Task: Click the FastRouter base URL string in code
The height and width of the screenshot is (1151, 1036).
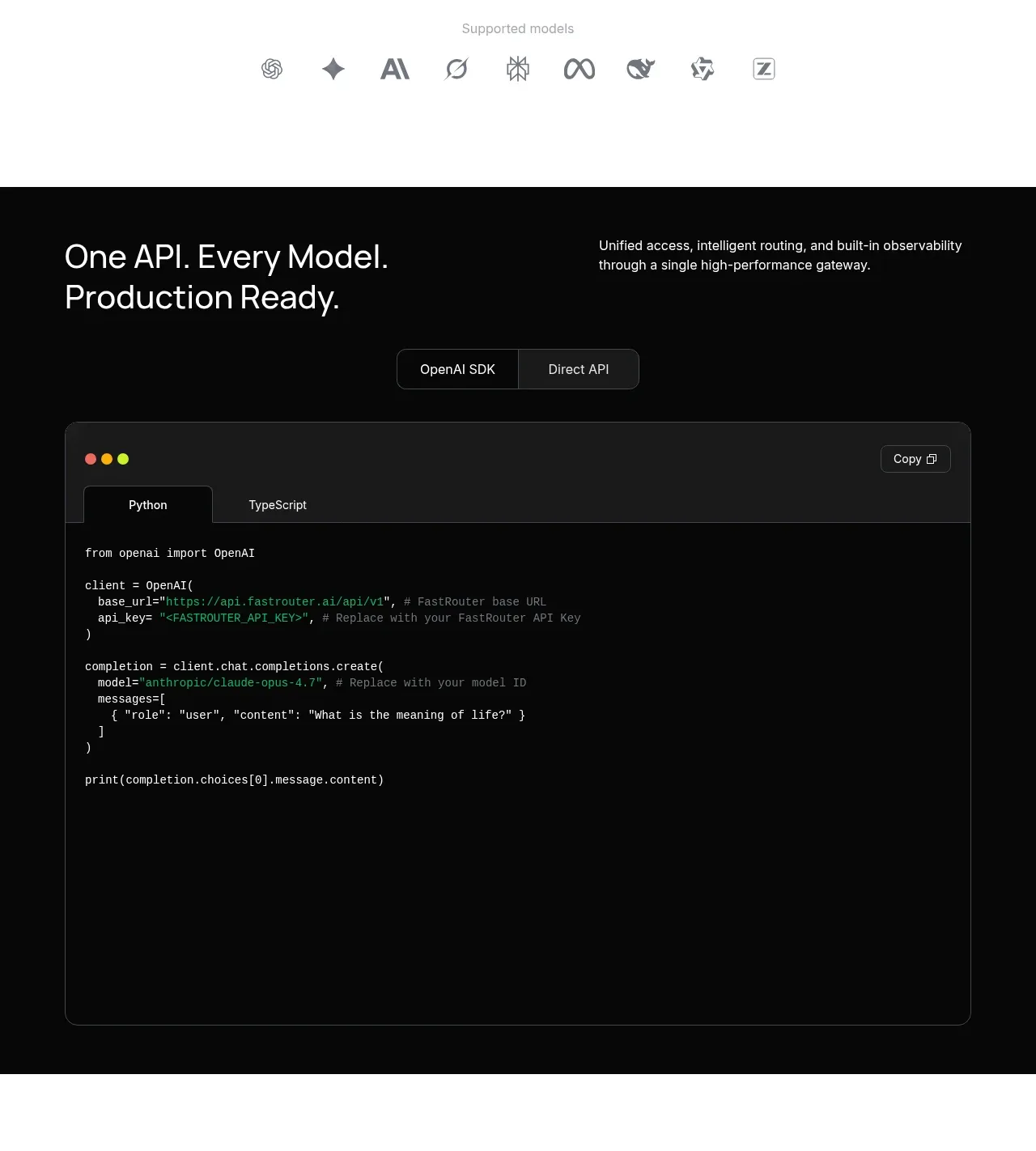Action: pos(275,601)
